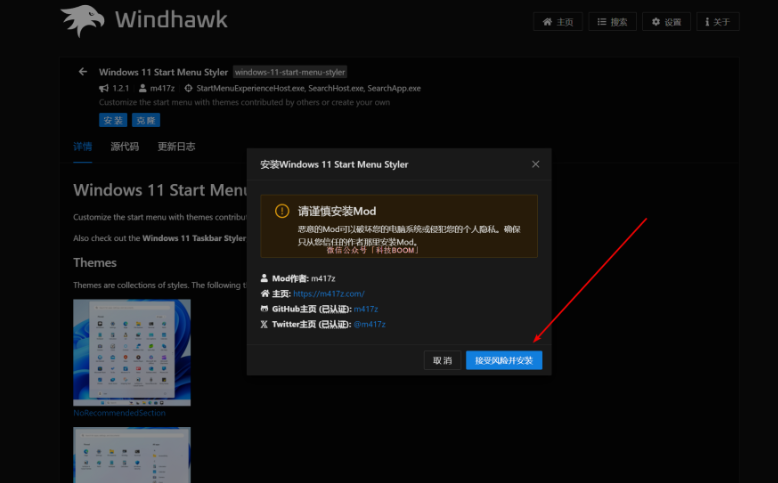Open the NoRecommendedSection link
This screenshot has width=778, height=483.
(x=120, y=413)
